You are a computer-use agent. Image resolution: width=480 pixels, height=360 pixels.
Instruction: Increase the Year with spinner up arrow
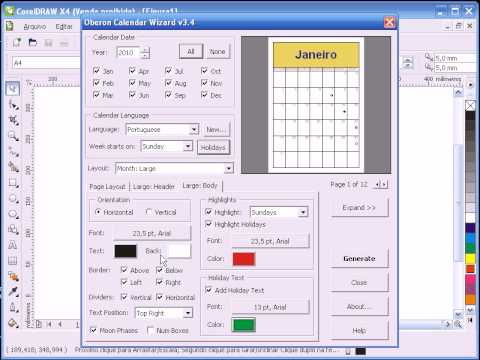pos(145,50)
